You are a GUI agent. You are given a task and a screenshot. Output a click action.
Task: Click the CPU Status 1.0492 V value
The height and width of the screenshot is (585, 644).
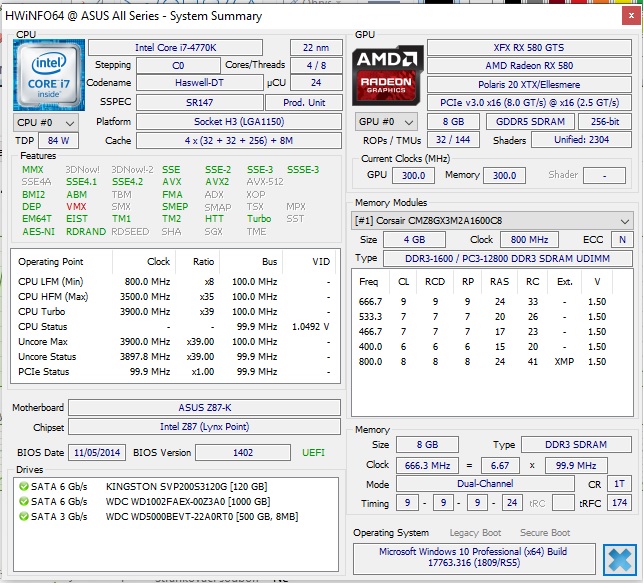tap(310, 327)
